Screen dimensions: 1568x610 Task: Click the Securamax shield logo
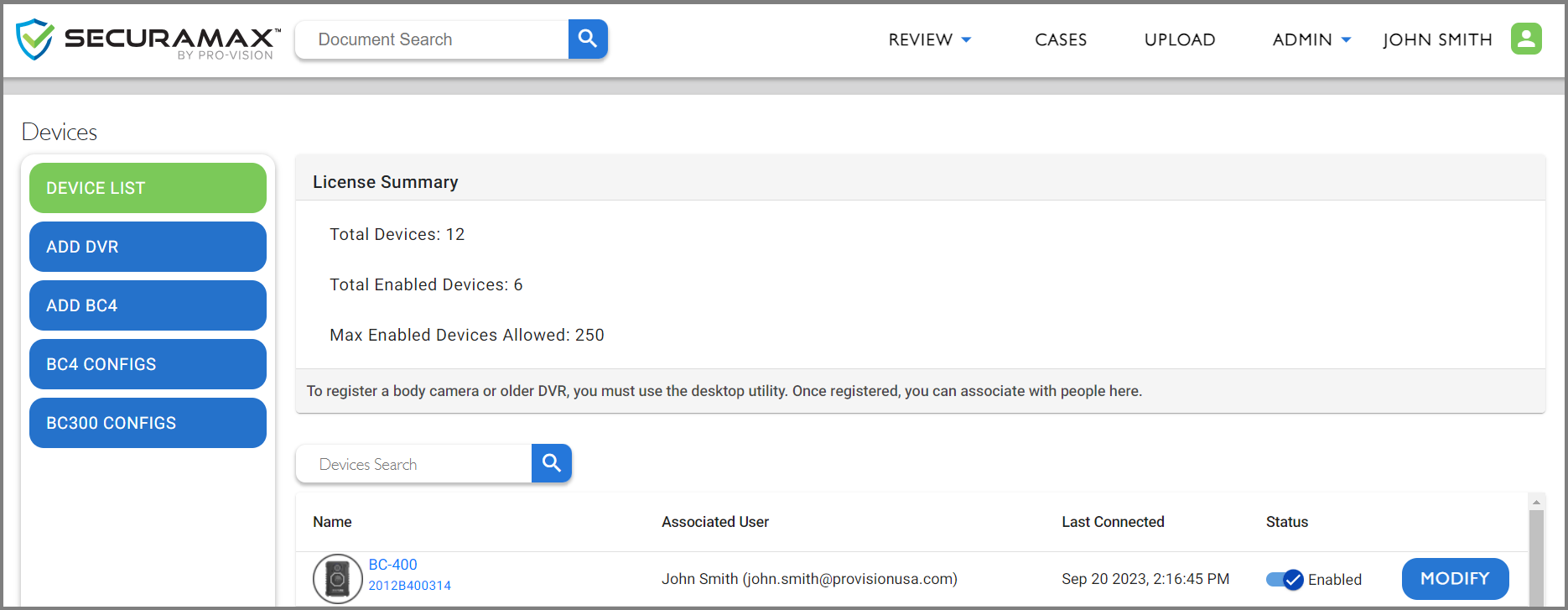[x=35, y=39]
